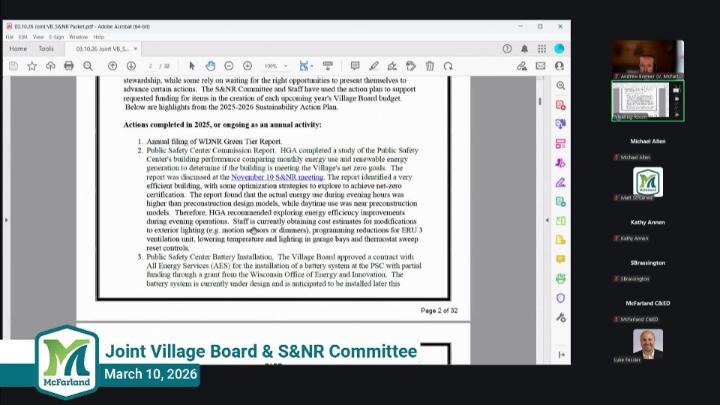Click the trash delete icon
The width and height of the screenshot is (720, 405).
[x=430, y=66]
